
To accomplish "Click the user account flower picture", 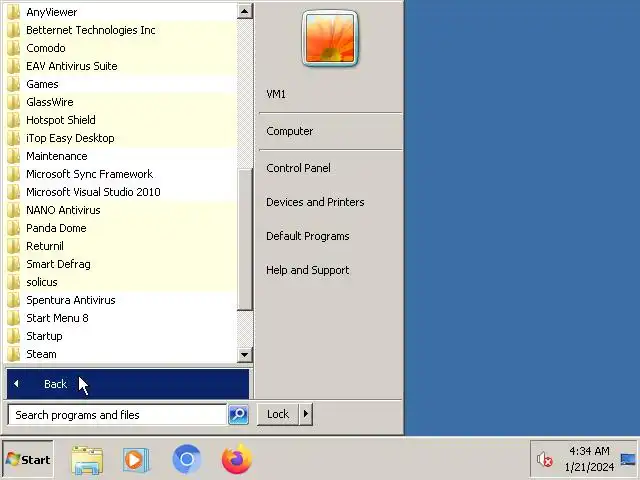I will tap(330, 38).
